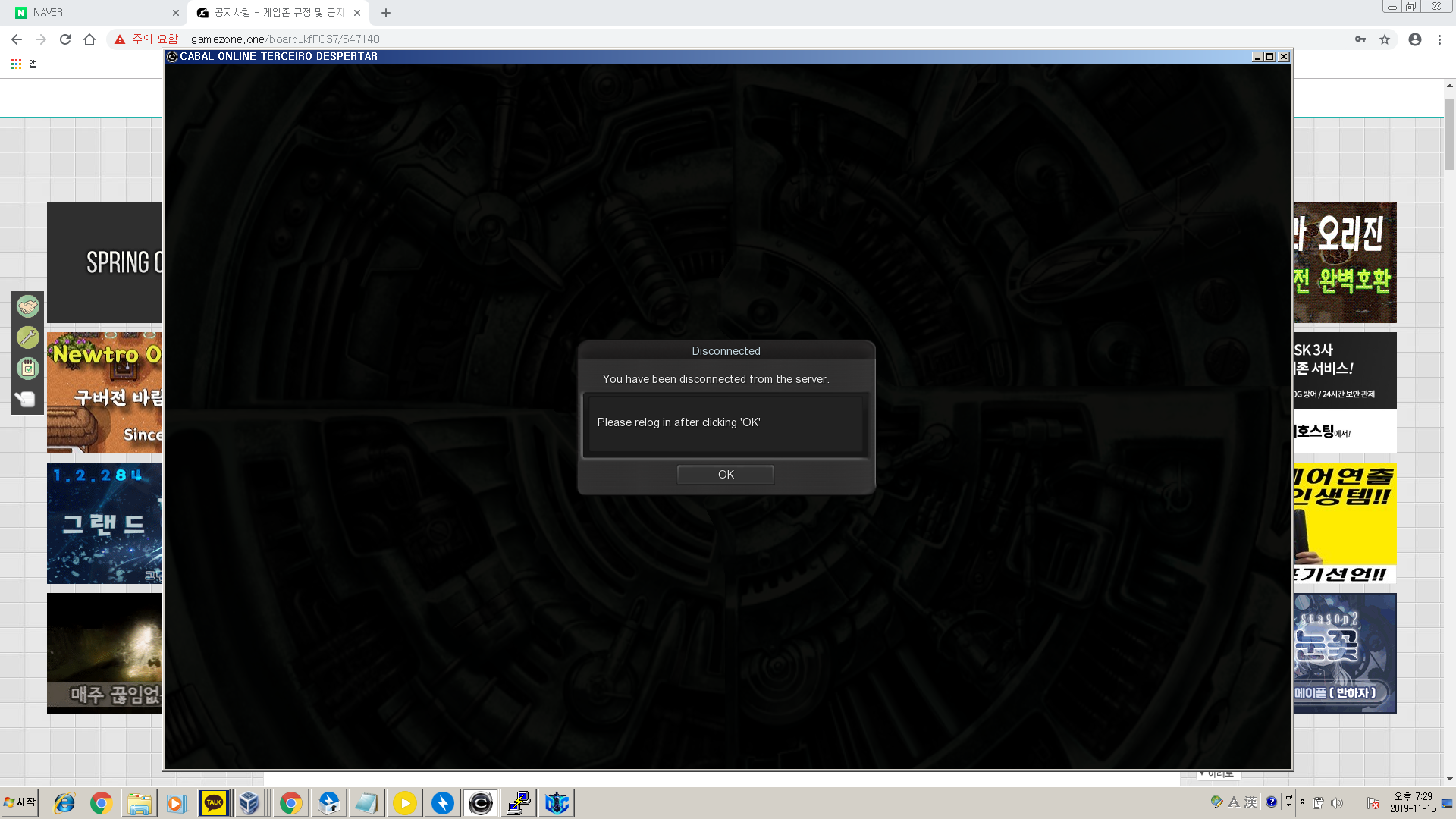
Task: Open the Chrome three-dot menu
Action: click(x=1439, y=39)
